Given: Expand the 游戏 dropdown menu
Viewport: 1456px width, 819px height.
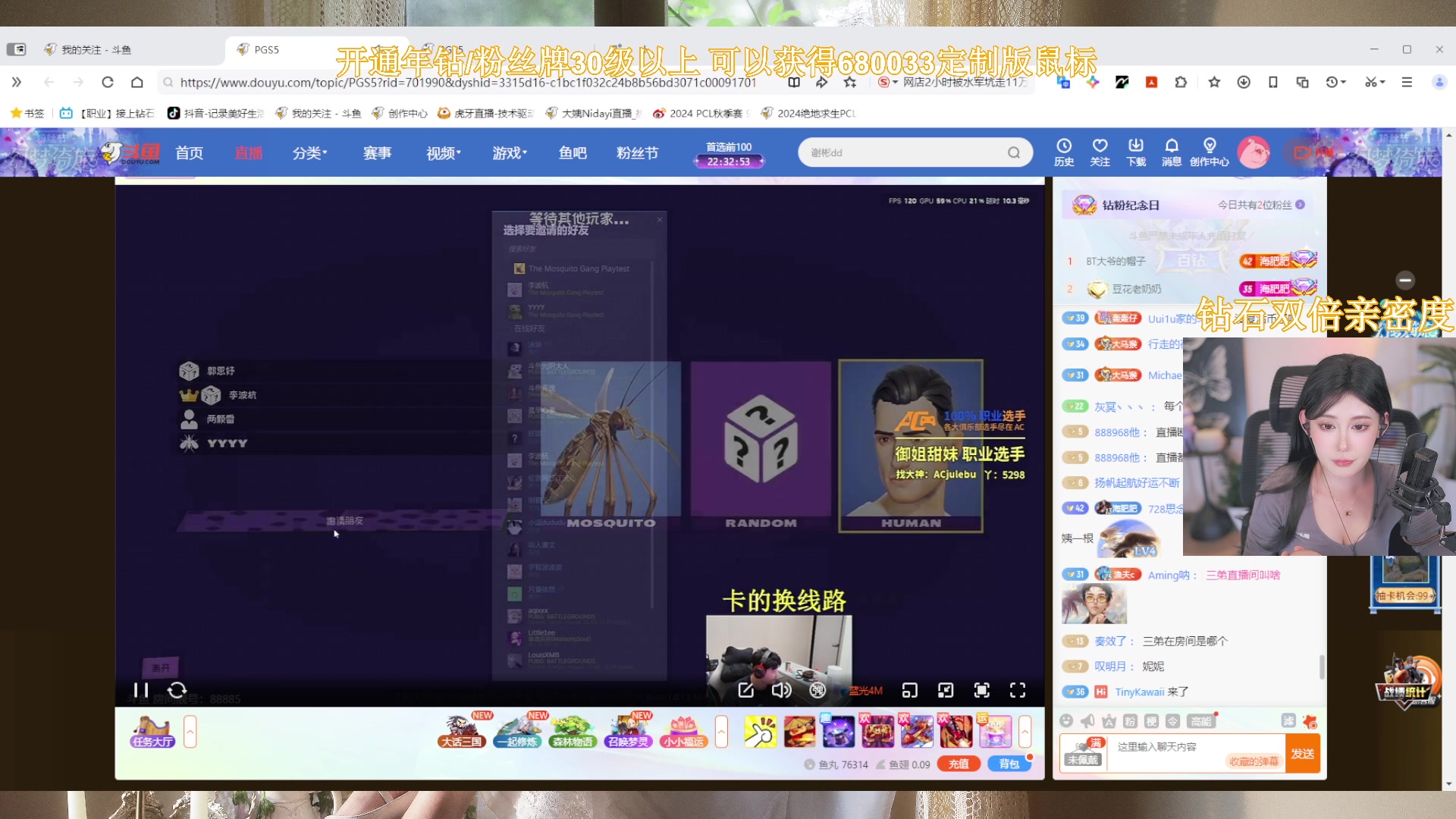Looking at the screenshot, I should point(510,153).
